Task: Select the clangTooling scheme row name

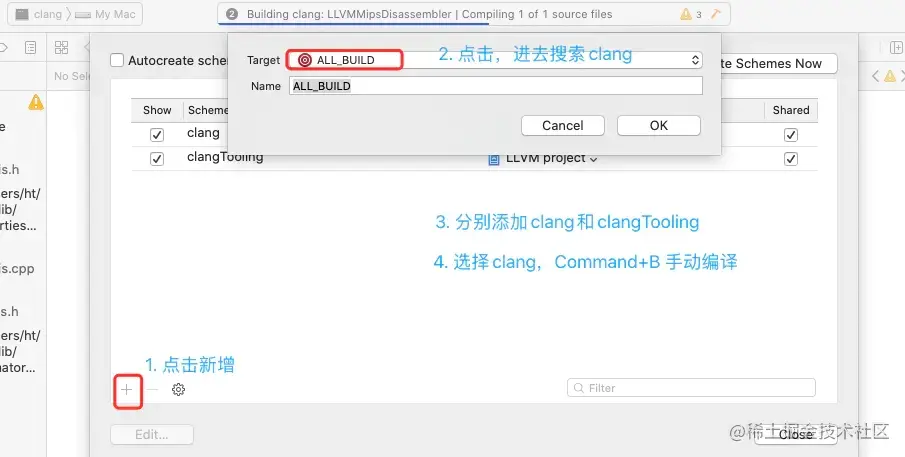Action: [x=225, y=157]
